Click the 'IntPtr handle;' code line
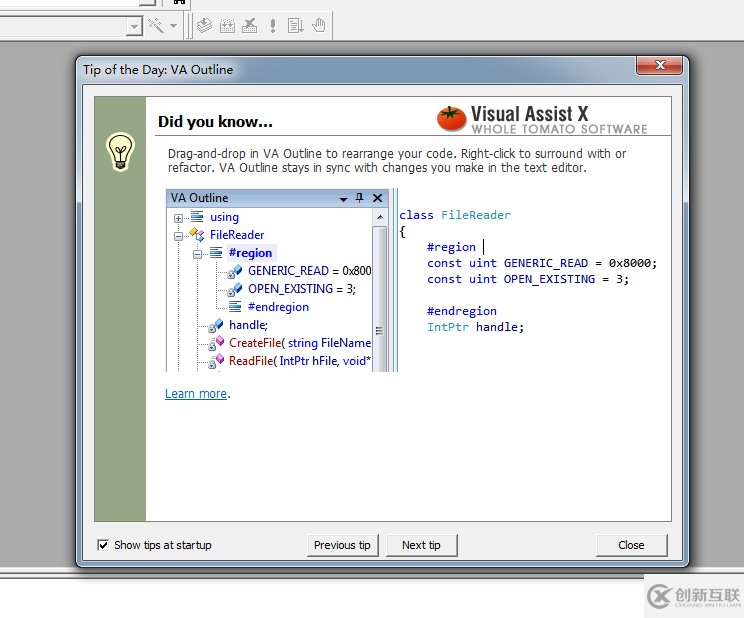The image size is (744, 618). 475,327
